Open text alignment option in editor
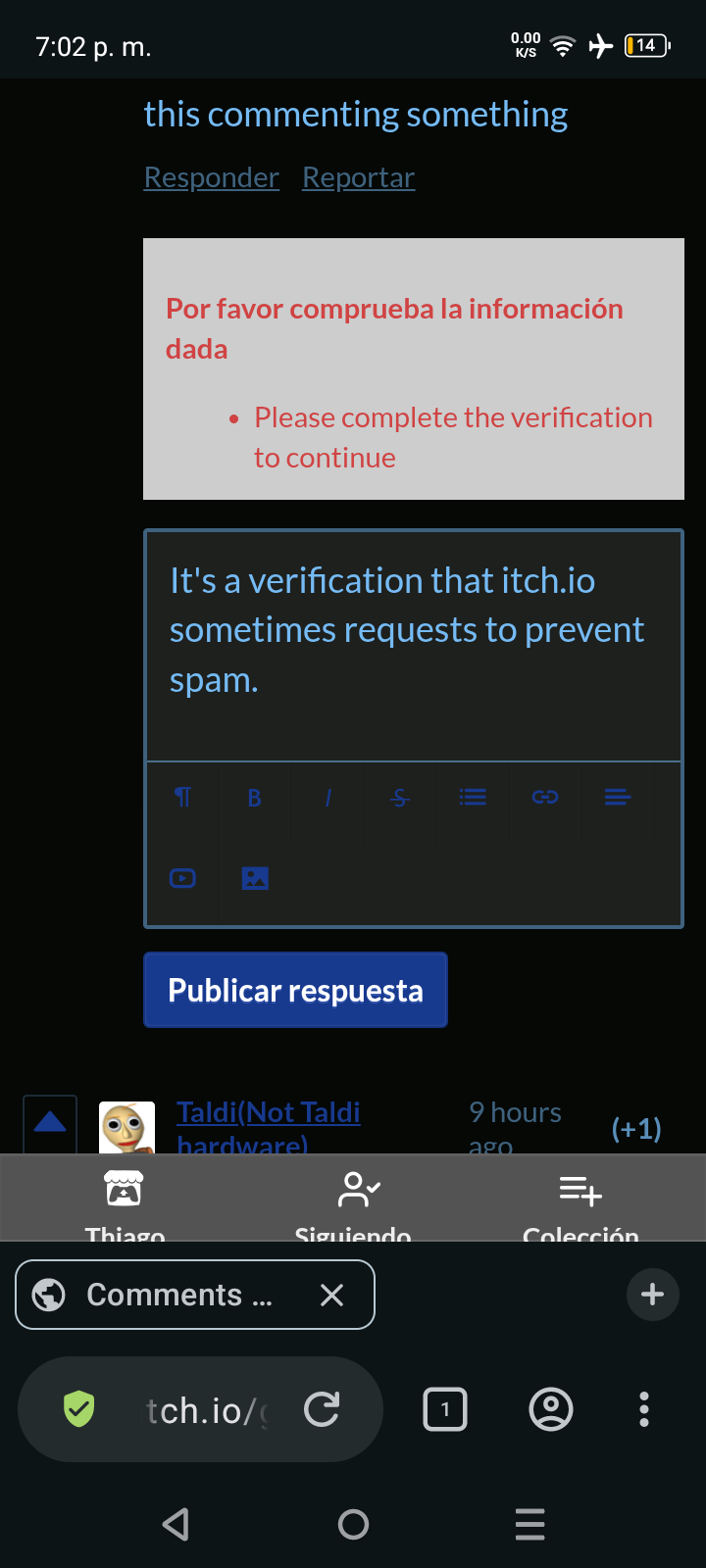 pos(618,798)
